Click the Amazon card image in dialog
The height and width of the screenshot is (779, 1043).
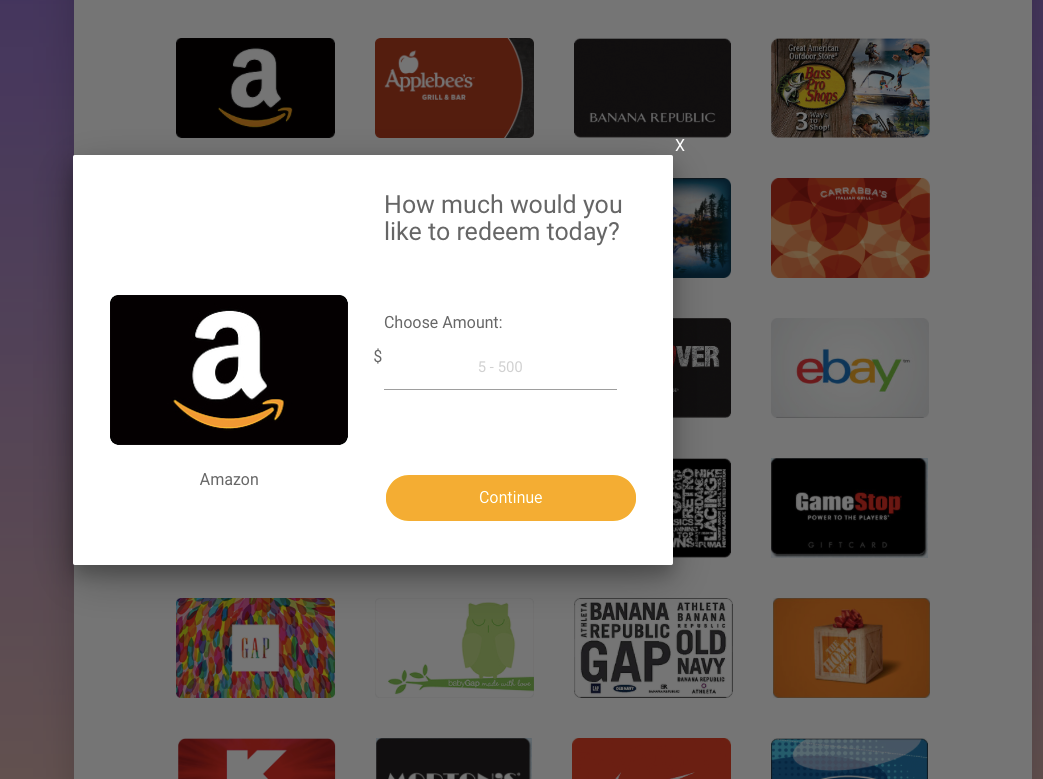tap(229, 370)
